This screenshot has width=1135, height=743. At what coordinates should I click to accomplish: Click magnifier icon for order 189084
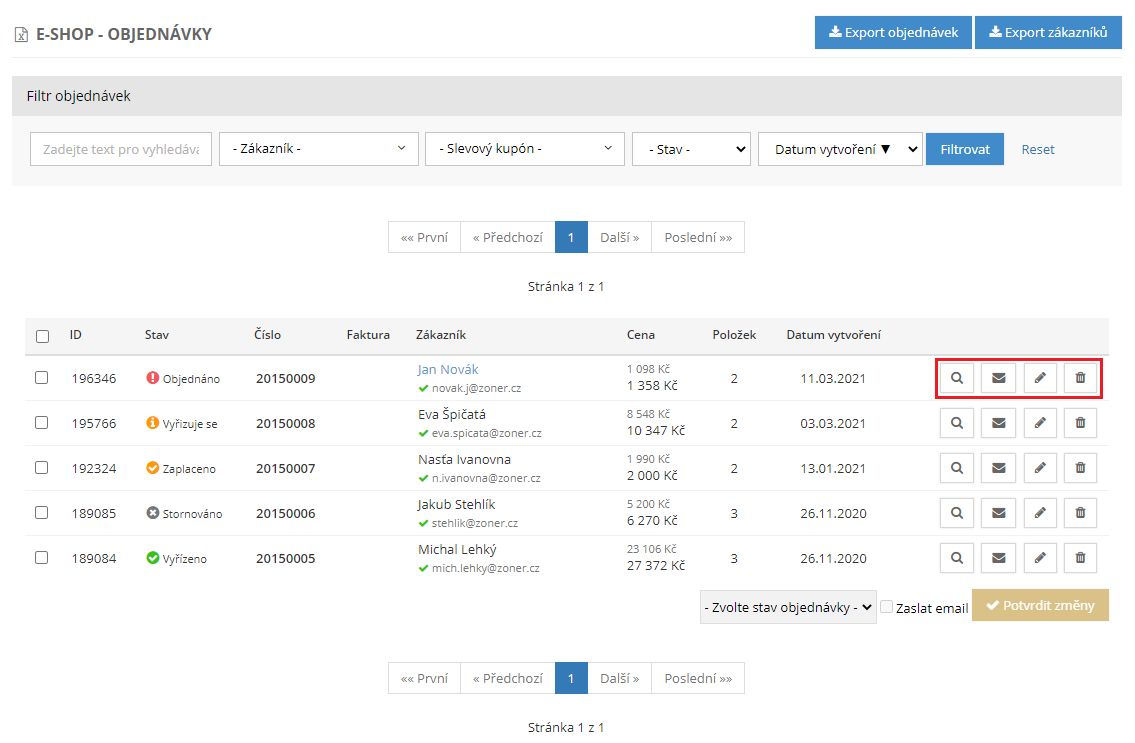(x=957, y=558)
